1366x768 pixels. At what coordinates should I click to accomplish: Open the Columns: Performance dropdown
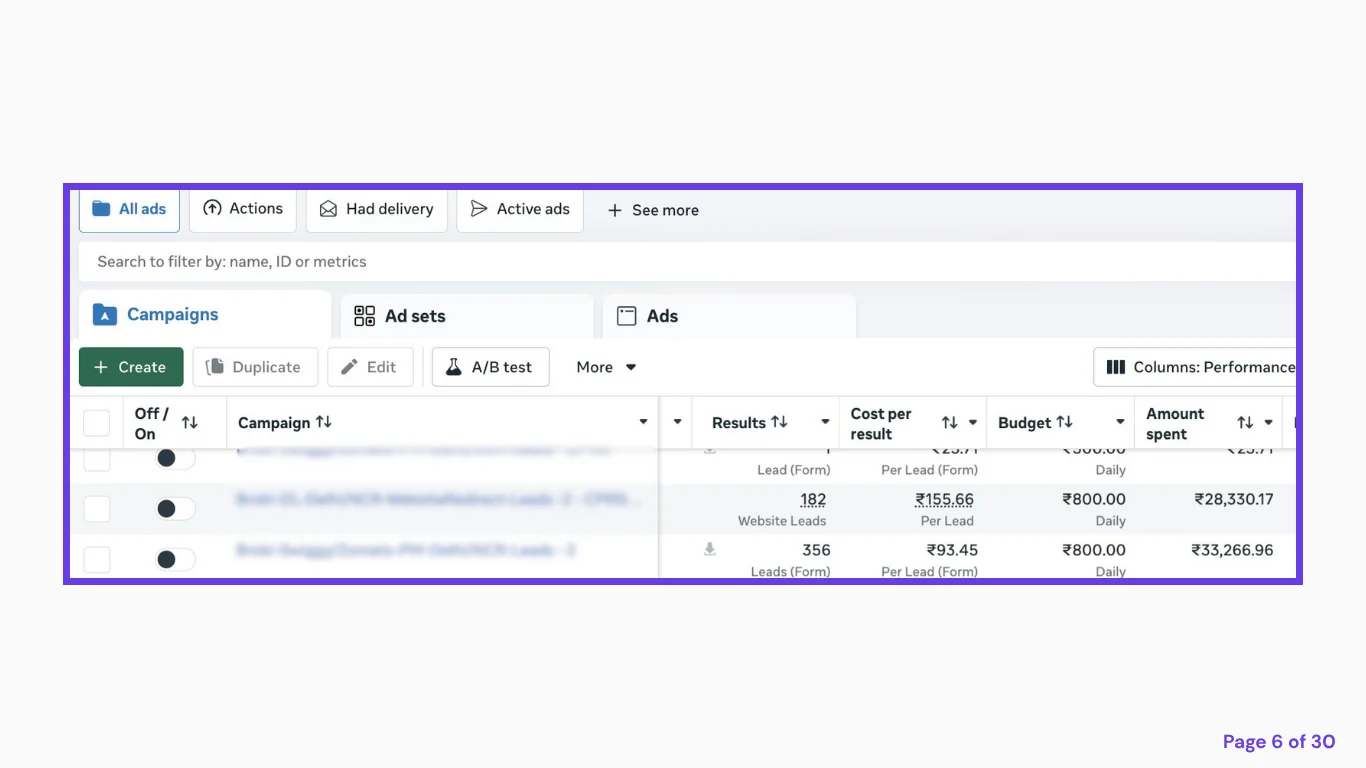[x=1195, y=367]
